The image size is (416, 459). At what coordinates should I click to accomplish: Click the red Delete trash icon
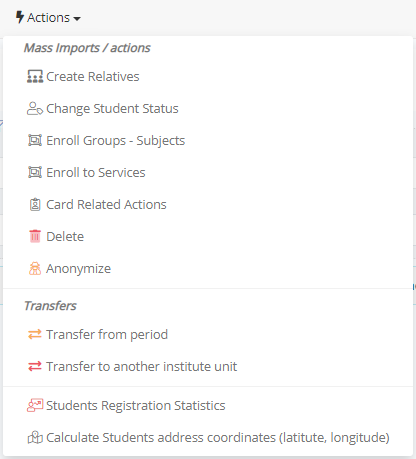[x=35, y=236]
